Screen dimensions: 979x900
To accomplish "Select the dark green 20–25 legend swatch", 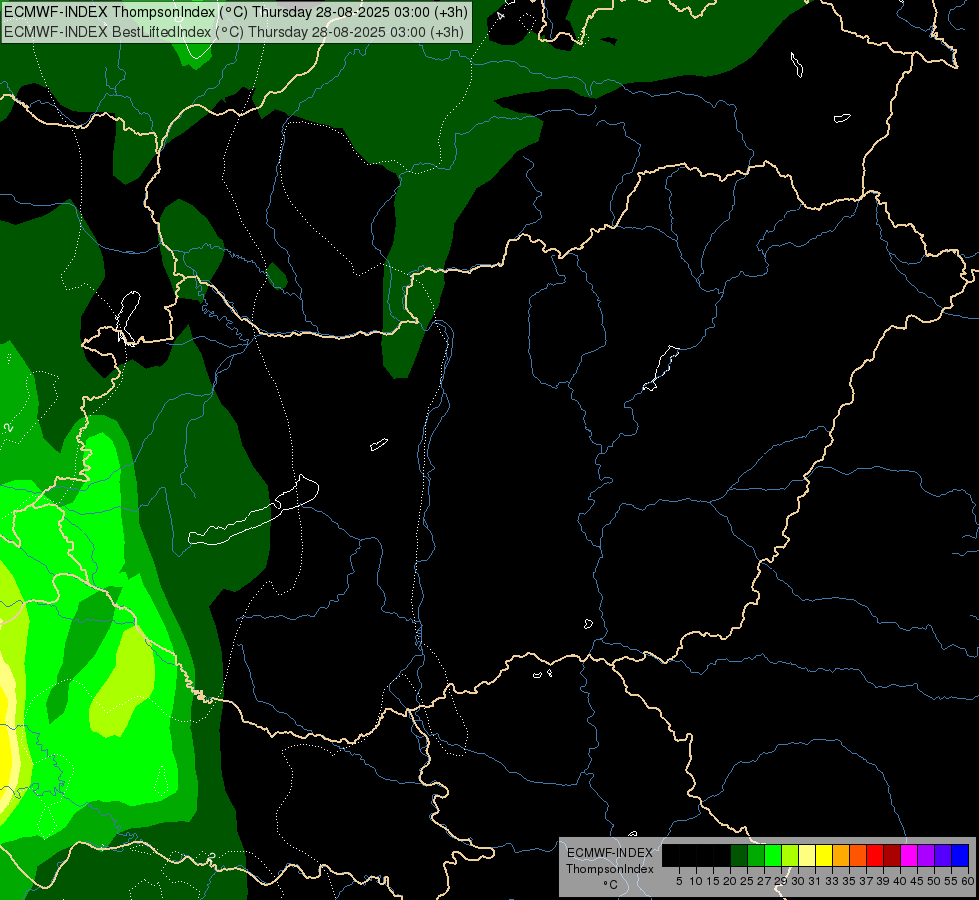I will click(x=739, y=855).
